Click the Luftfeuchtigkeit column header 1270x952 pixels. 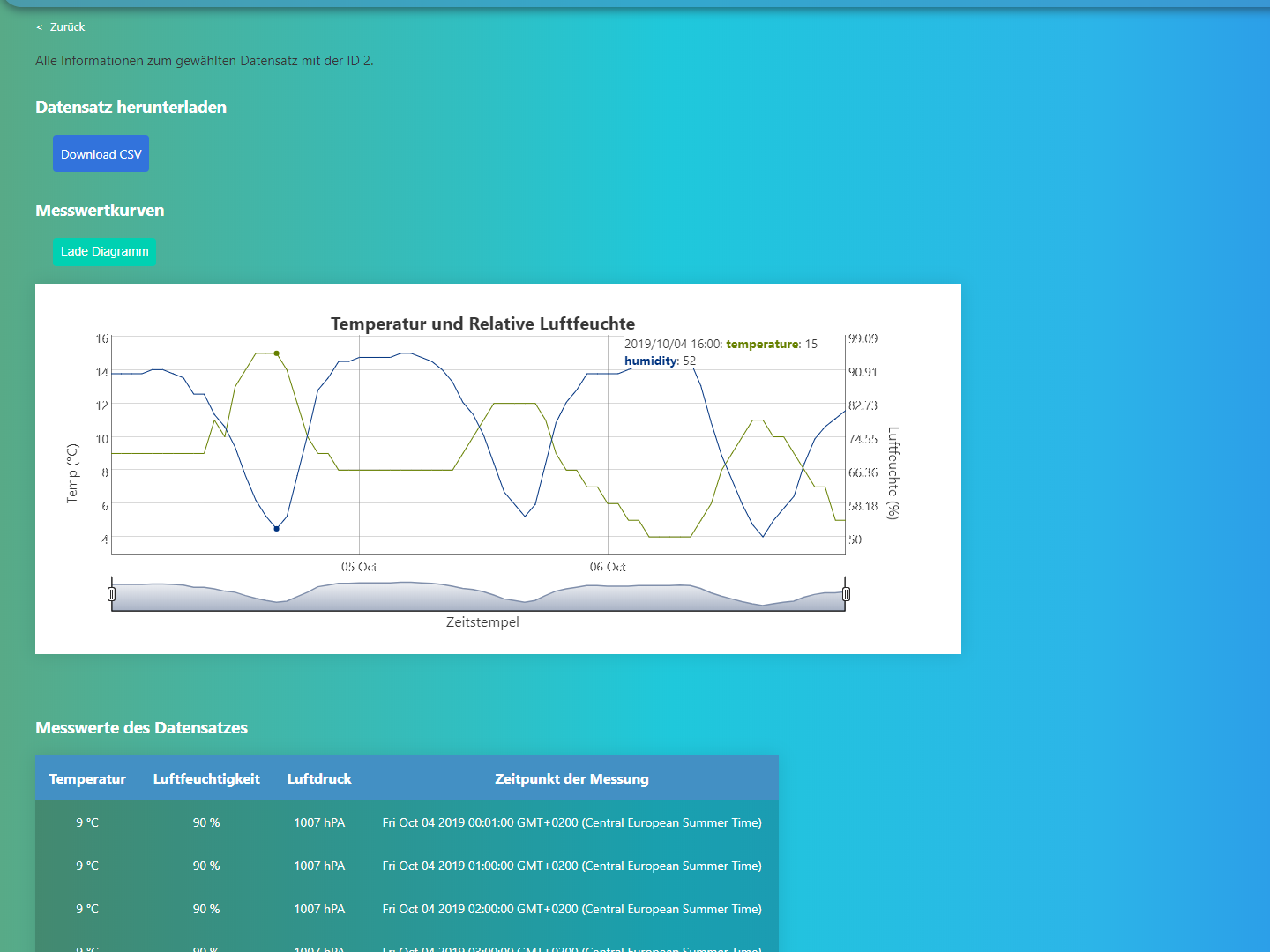(x=206, y=778)
